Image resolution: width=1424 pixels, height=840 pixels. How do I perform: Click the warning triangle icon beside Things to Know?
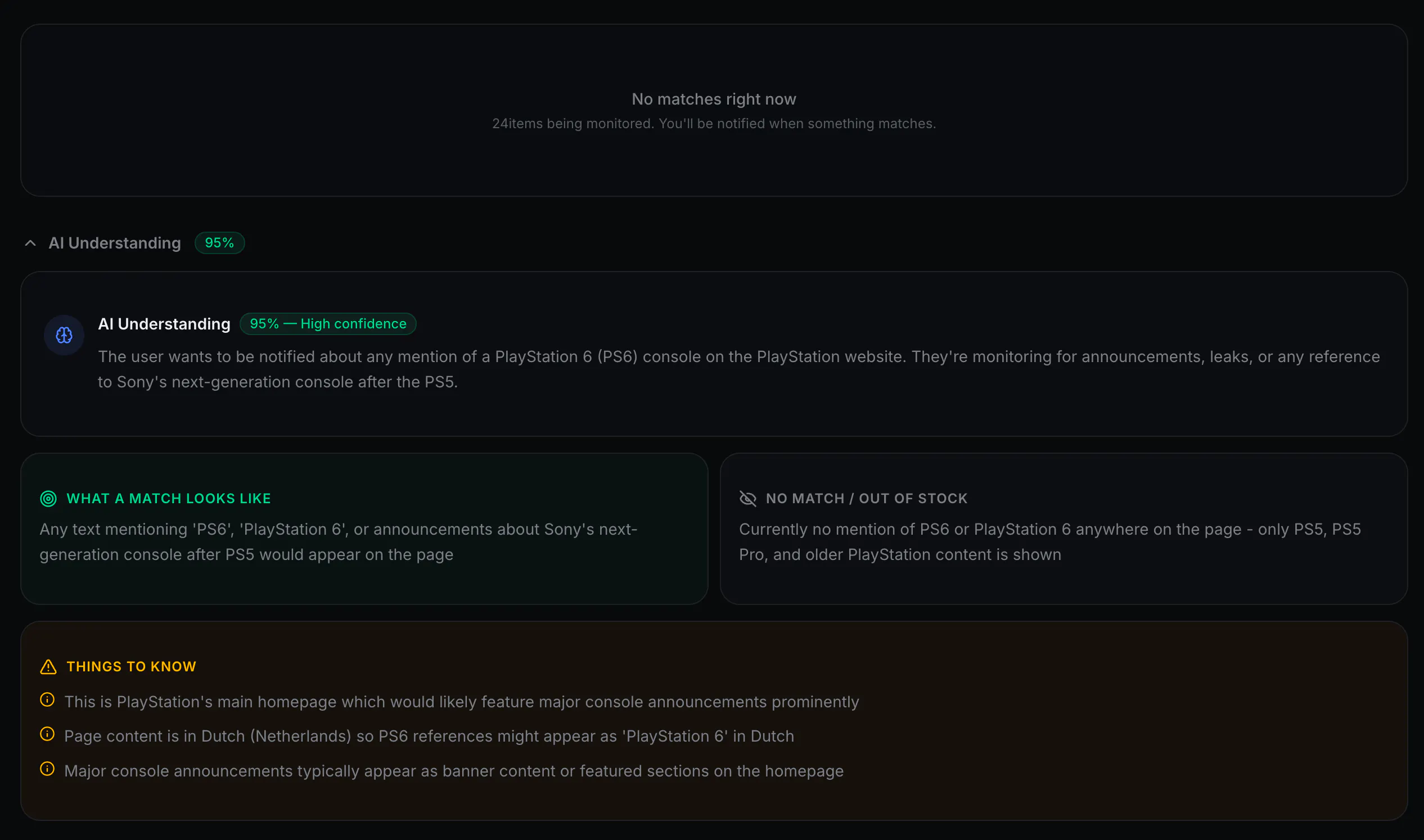click(x=49, y=667)
